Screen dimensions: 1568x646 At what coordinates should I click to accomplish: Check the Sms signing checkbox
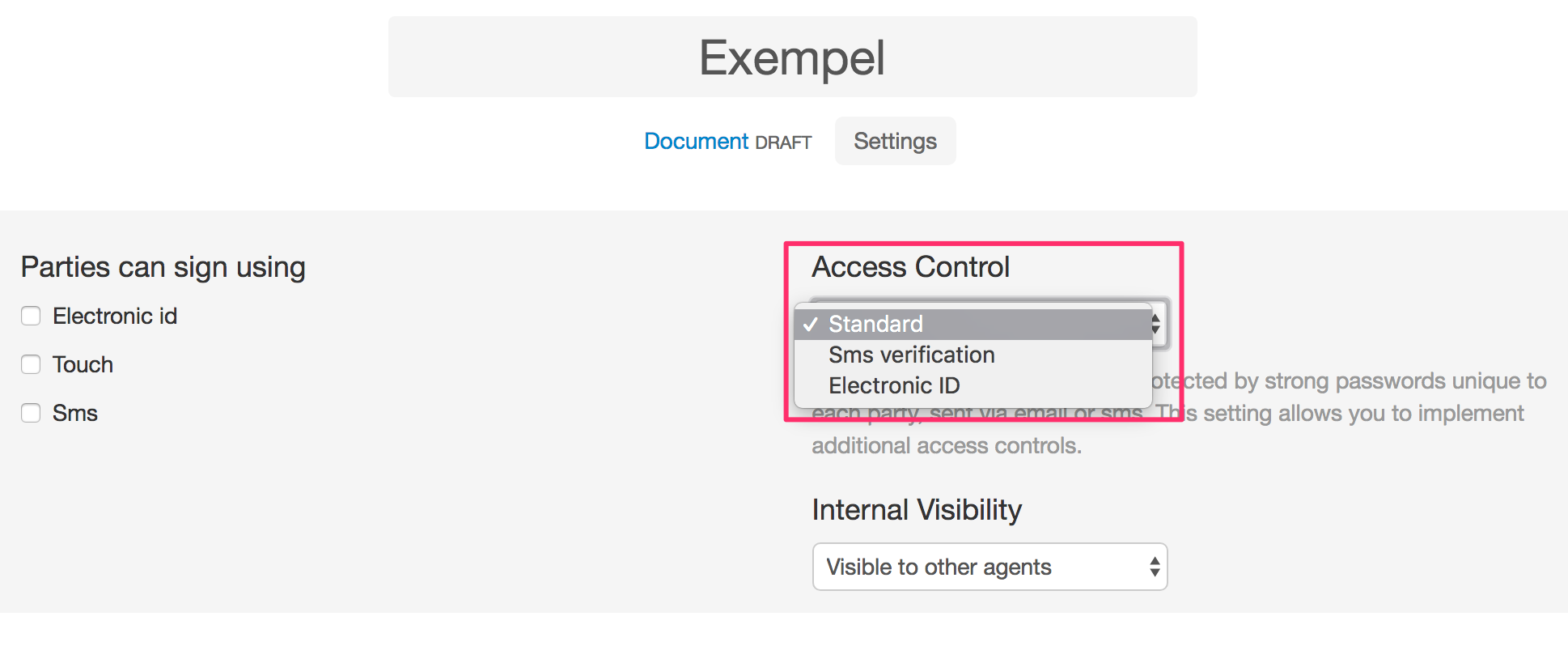(x=31, y=413)
